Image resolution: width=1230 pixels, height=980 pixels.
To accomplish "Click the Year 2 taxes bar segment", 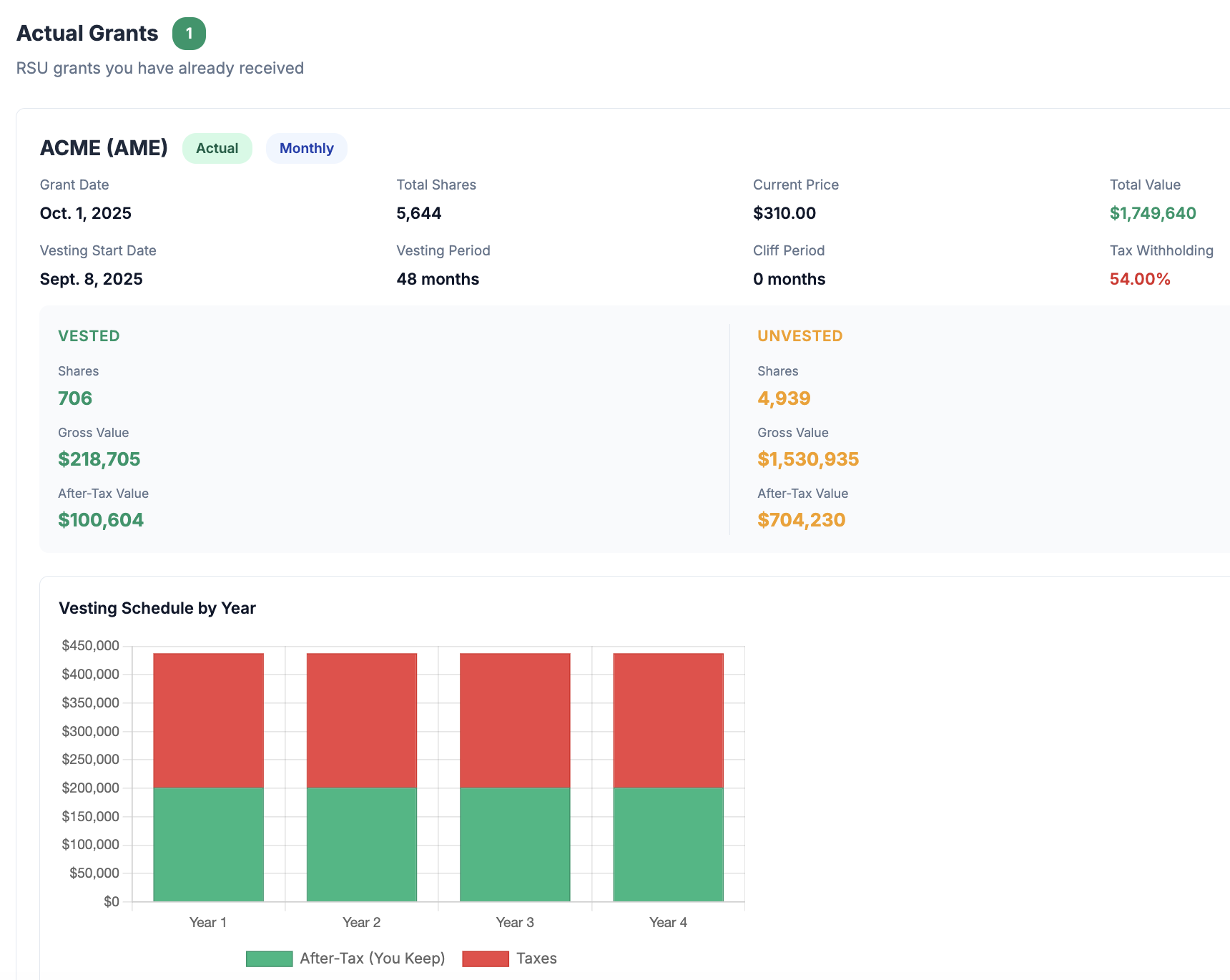I will [x=362, y=720].
